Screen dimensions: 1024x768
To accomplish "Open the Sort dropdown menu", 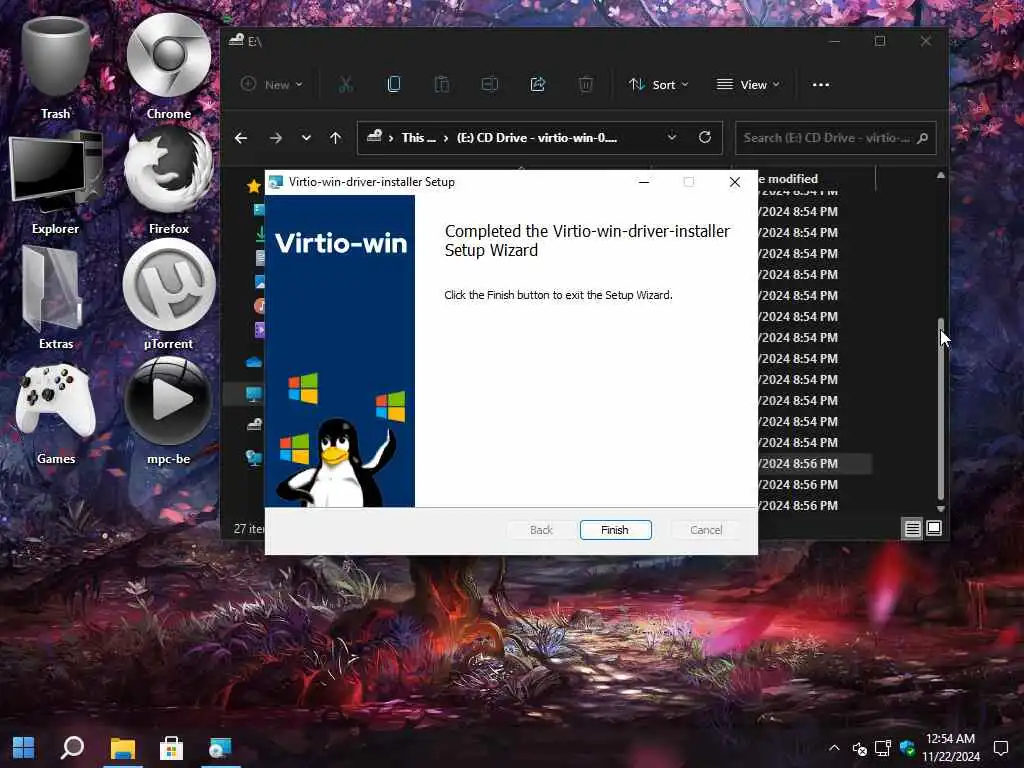I will pyautogui.click(x=658, y=84).
